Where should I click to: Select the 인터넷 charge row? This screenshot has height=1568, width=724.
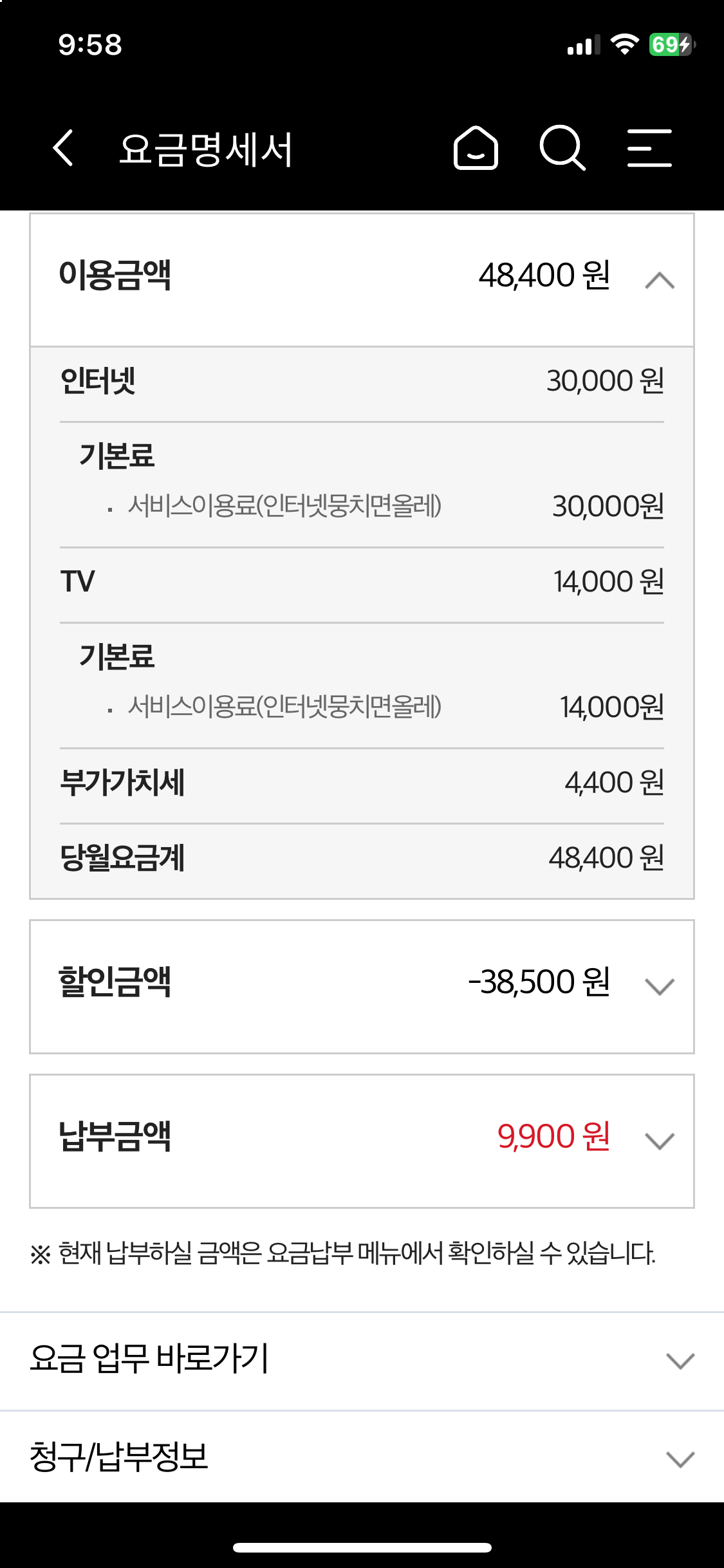362,381
